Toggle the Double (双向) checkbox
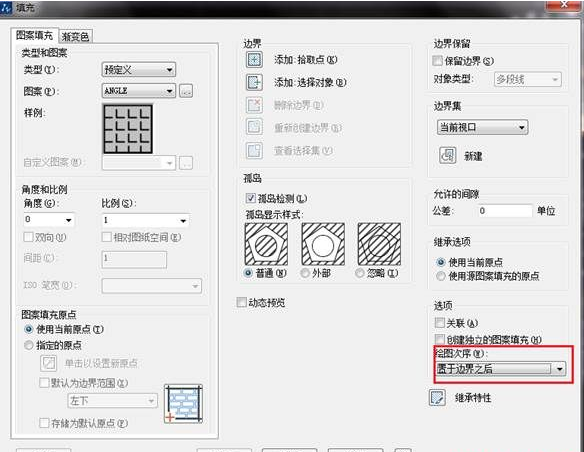This screenshot has width=584, height=452. point(29,237)
